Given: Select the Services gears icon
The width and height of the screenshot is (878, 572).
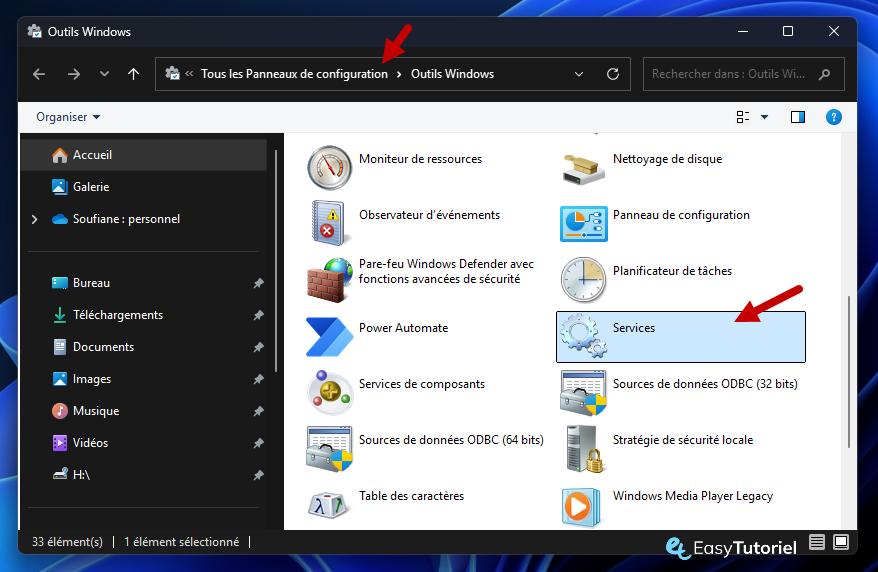Looking at the screenshot, I should tap(583, 336).
